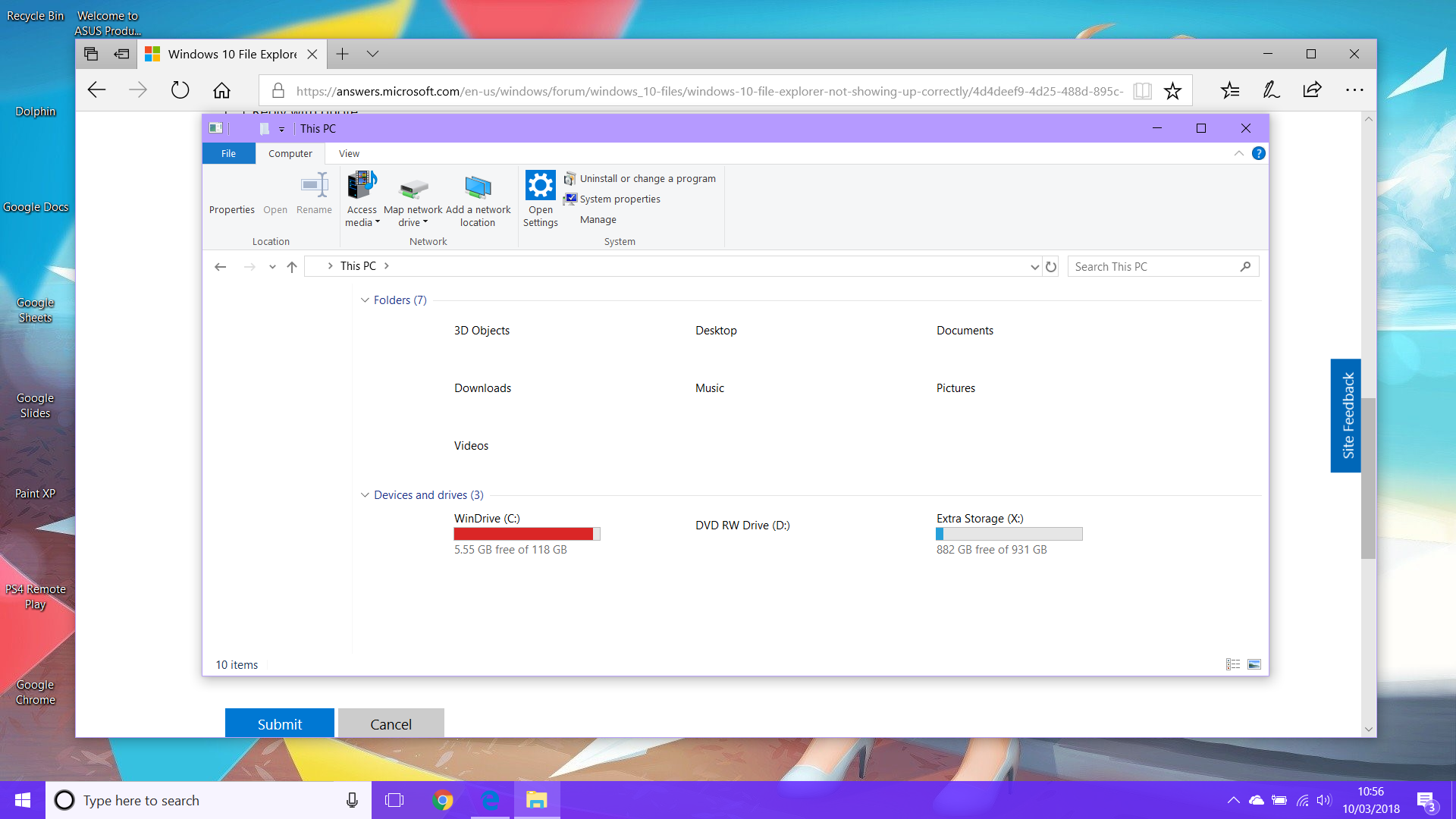
Task: Open the File menu tab
Action: pos(228,153)
